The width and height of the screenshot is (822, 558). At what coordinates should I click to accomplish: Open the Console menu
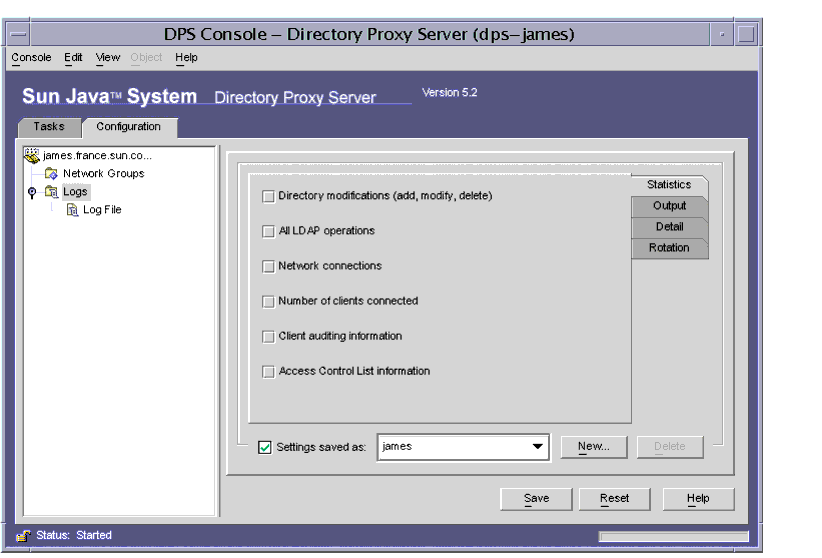pyautogui.click(x=31, y=58)
